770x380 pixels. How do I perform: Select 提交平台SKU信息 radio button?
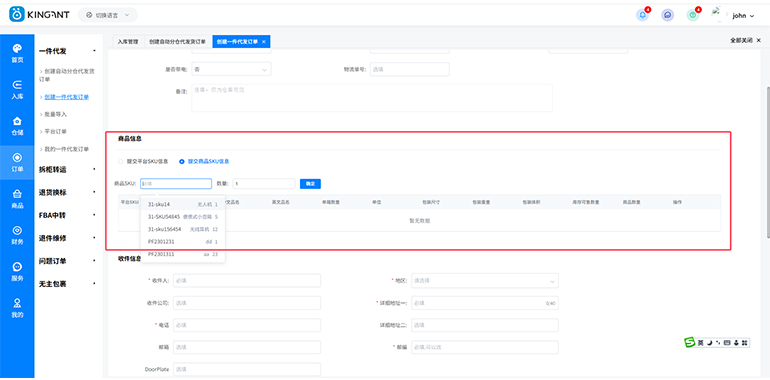pos(144,161)
